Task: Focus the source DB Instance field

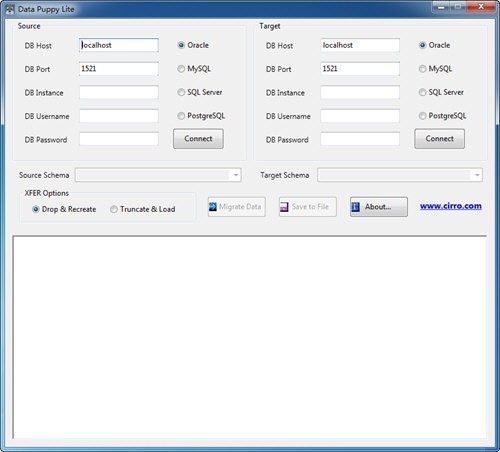Action: coord(119,92)
